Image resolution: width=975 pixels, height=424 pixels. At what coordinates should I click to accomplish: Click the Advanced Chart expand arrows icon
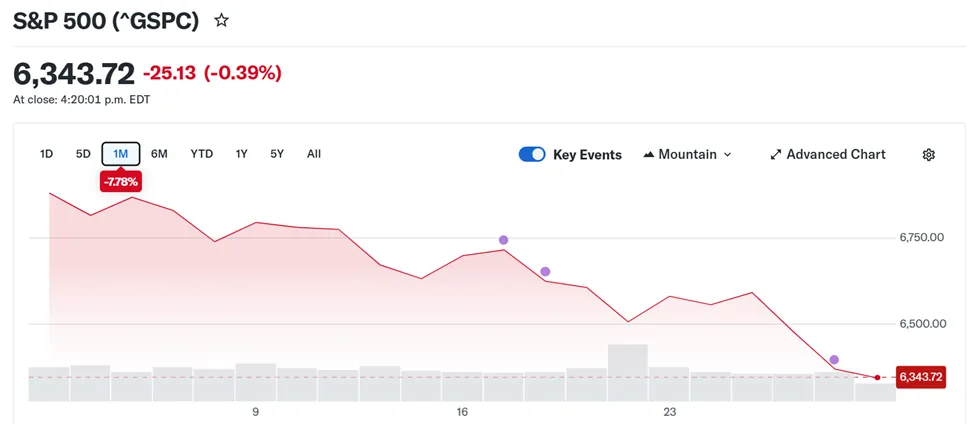[x=776, y=155]
